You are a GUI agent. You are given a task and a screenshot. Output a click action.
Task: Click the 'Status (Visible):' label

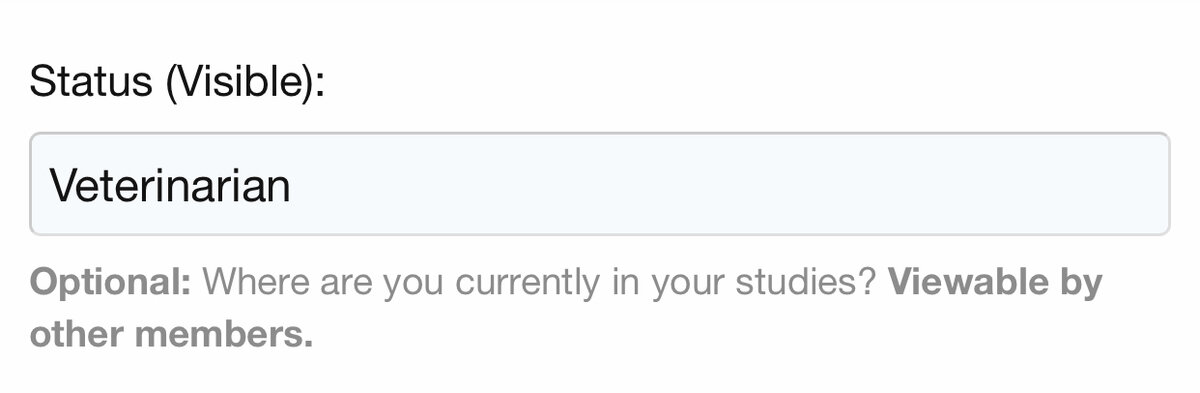[177, 83]
